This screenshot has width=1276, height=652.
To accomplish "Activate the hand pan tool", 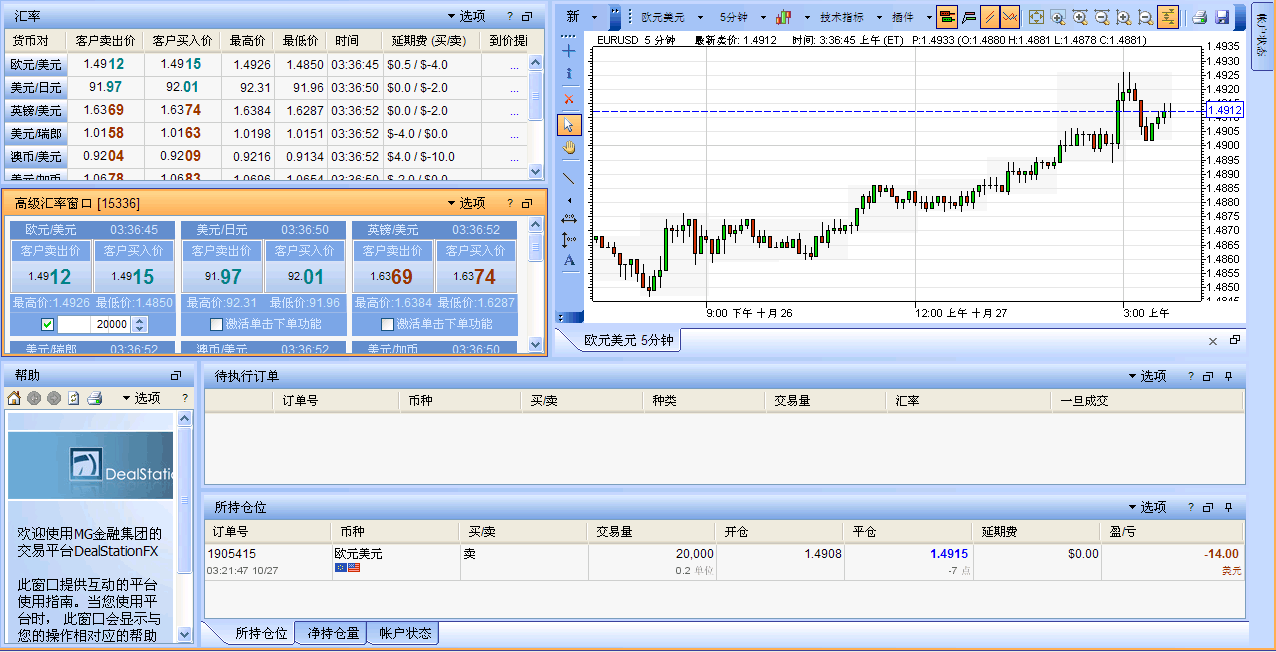I will [569, 148].
